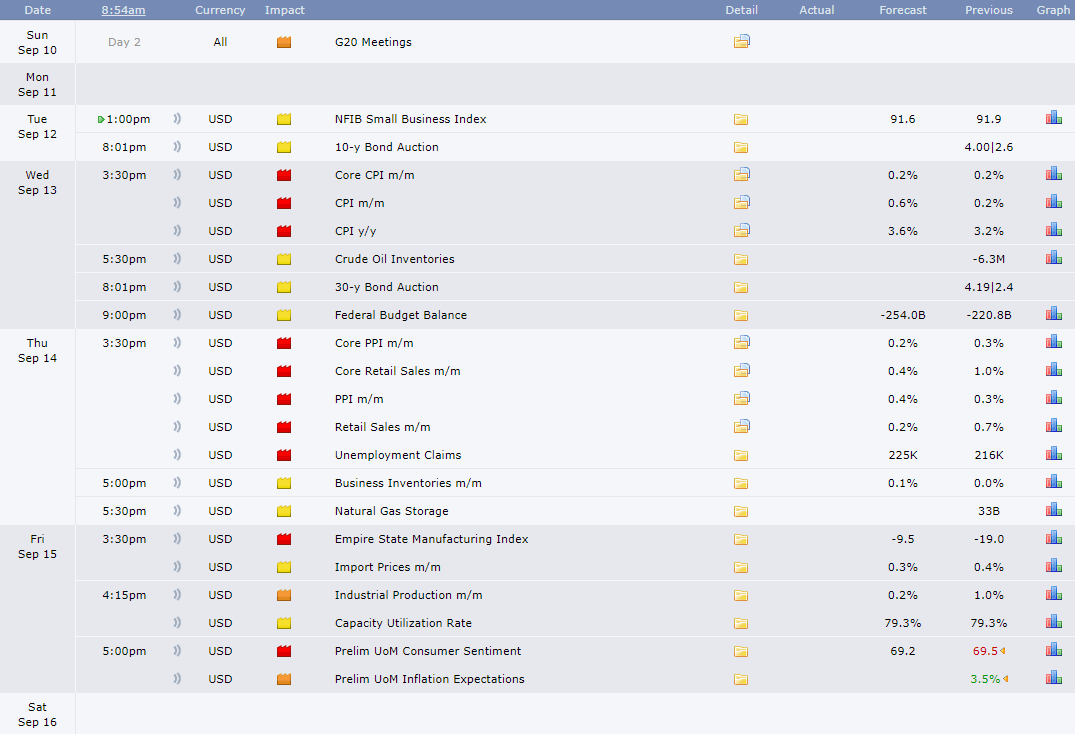Image resolution: width=1075 pixels, height=734 pixels.
Task: Open detail folder for Core CPI m/m
Action: click(741, 175)
